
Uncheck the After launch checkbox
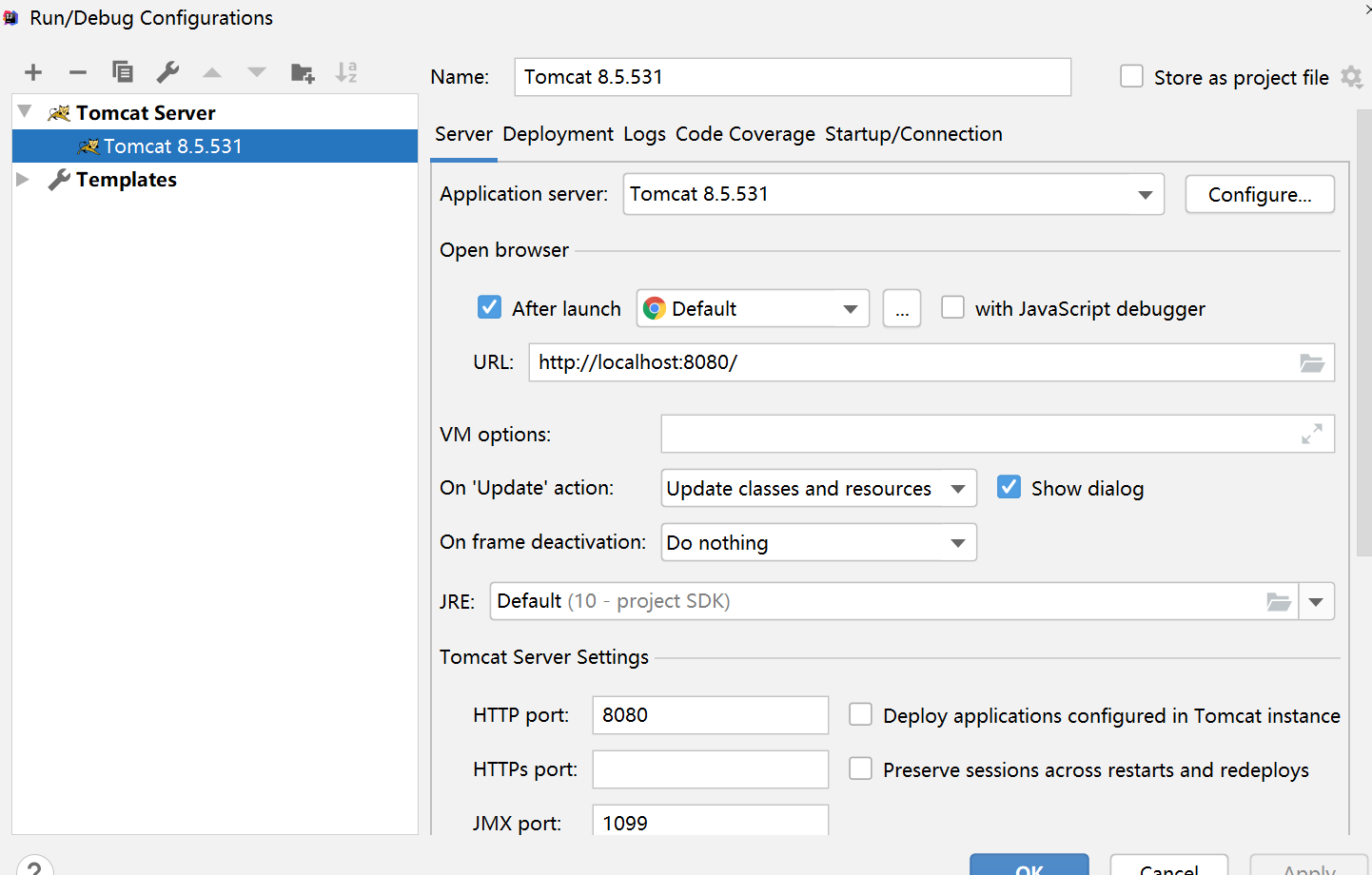(489, 307)
